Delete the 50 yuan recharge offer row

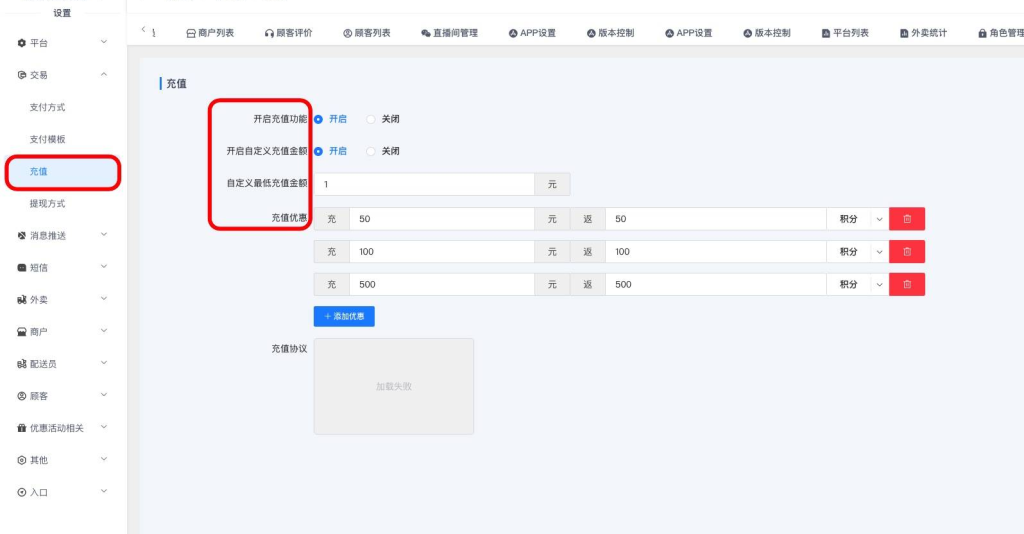pyautogui.click(x=906, y=219)
